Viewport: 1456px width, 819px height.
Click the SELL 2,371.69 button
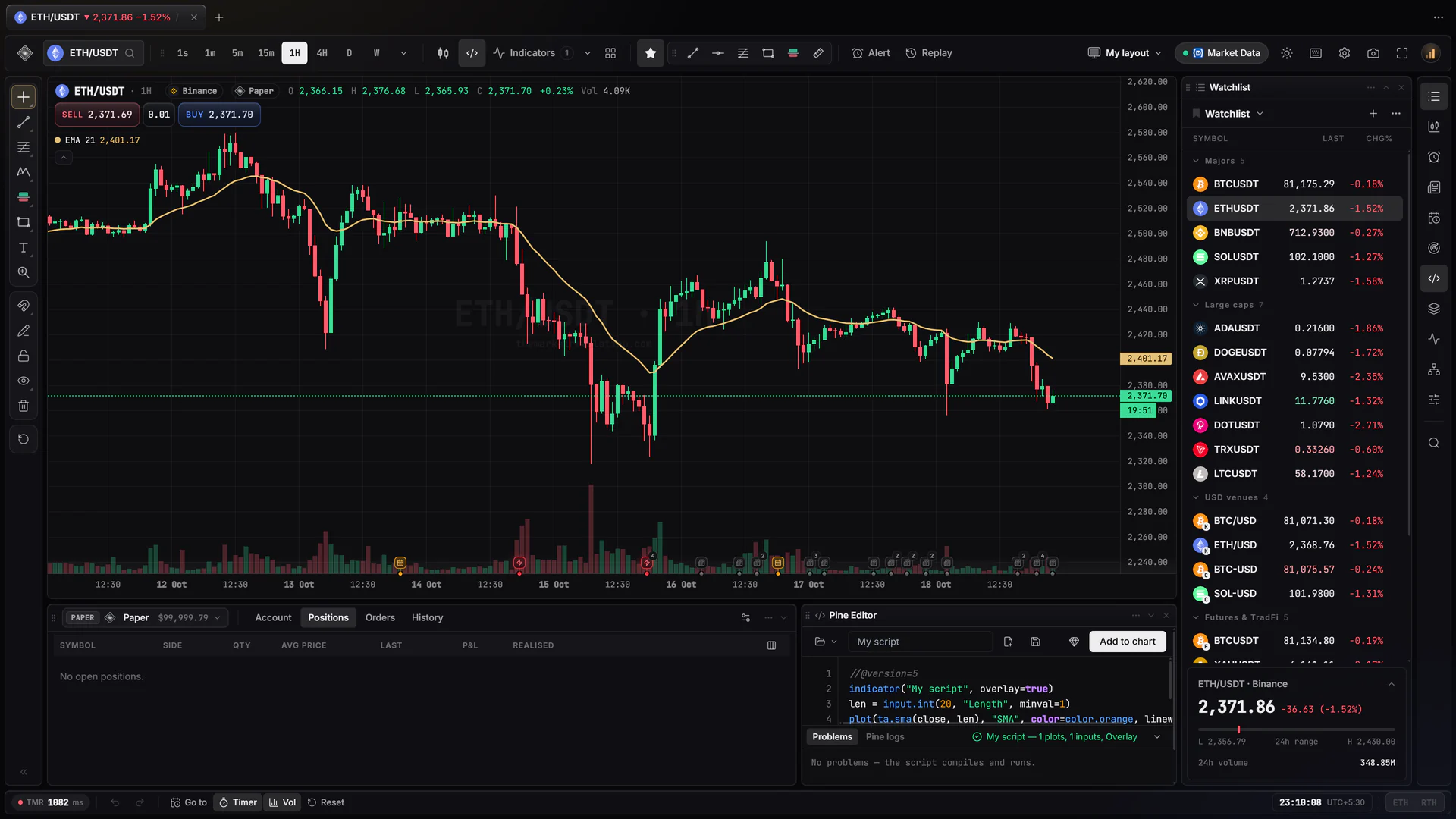(x=97, y=115)
